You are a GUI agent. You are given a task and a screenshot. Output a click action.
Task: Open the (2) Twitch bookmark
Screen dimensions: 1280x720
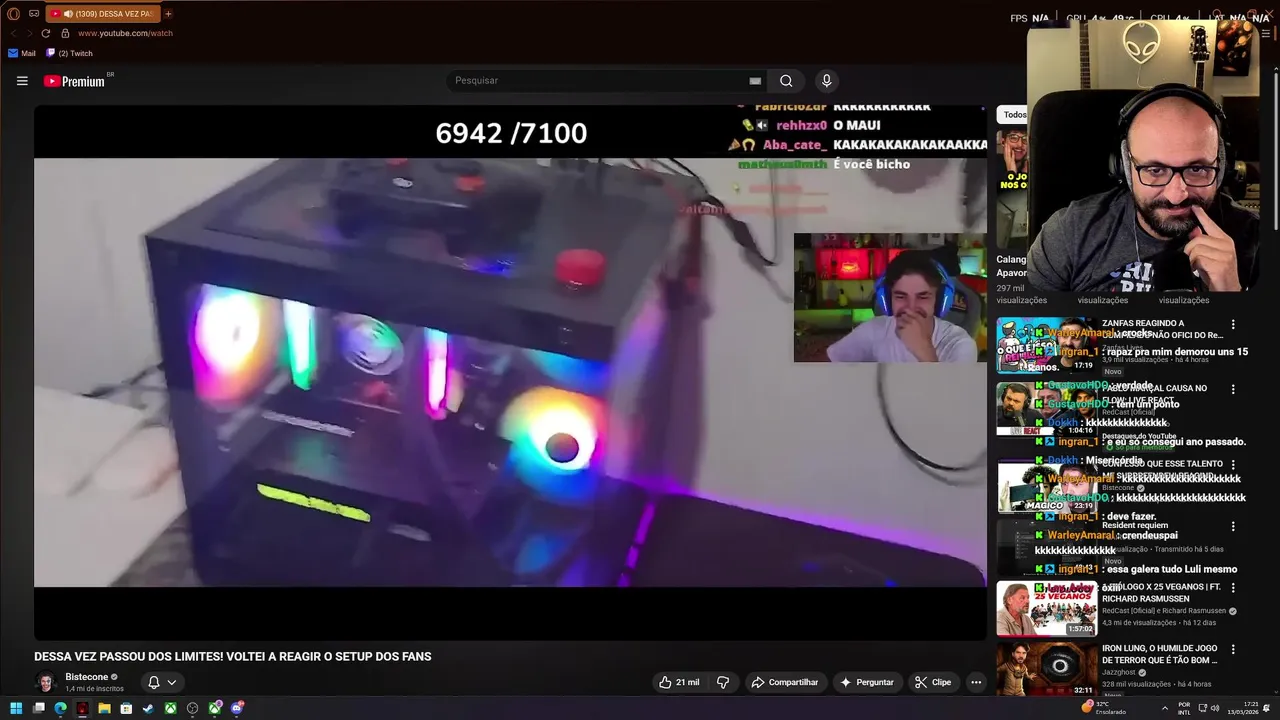pyautogui.click(x=68, y=53)
